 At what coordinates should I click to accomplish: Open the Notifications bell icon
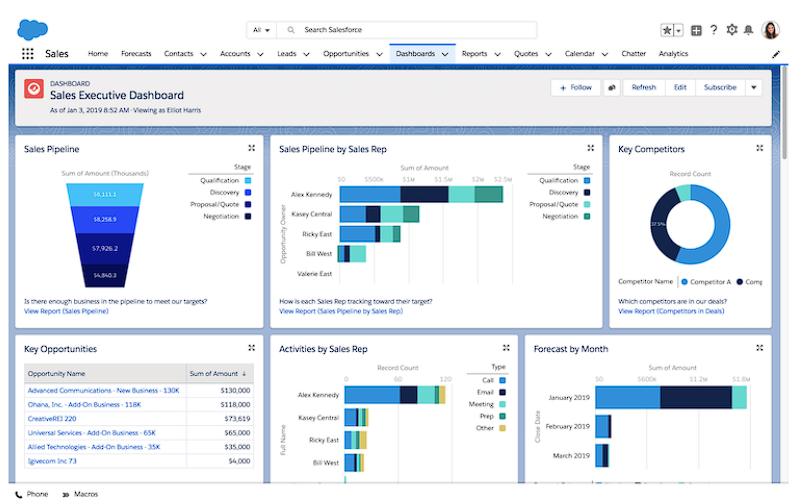point(748,30)
